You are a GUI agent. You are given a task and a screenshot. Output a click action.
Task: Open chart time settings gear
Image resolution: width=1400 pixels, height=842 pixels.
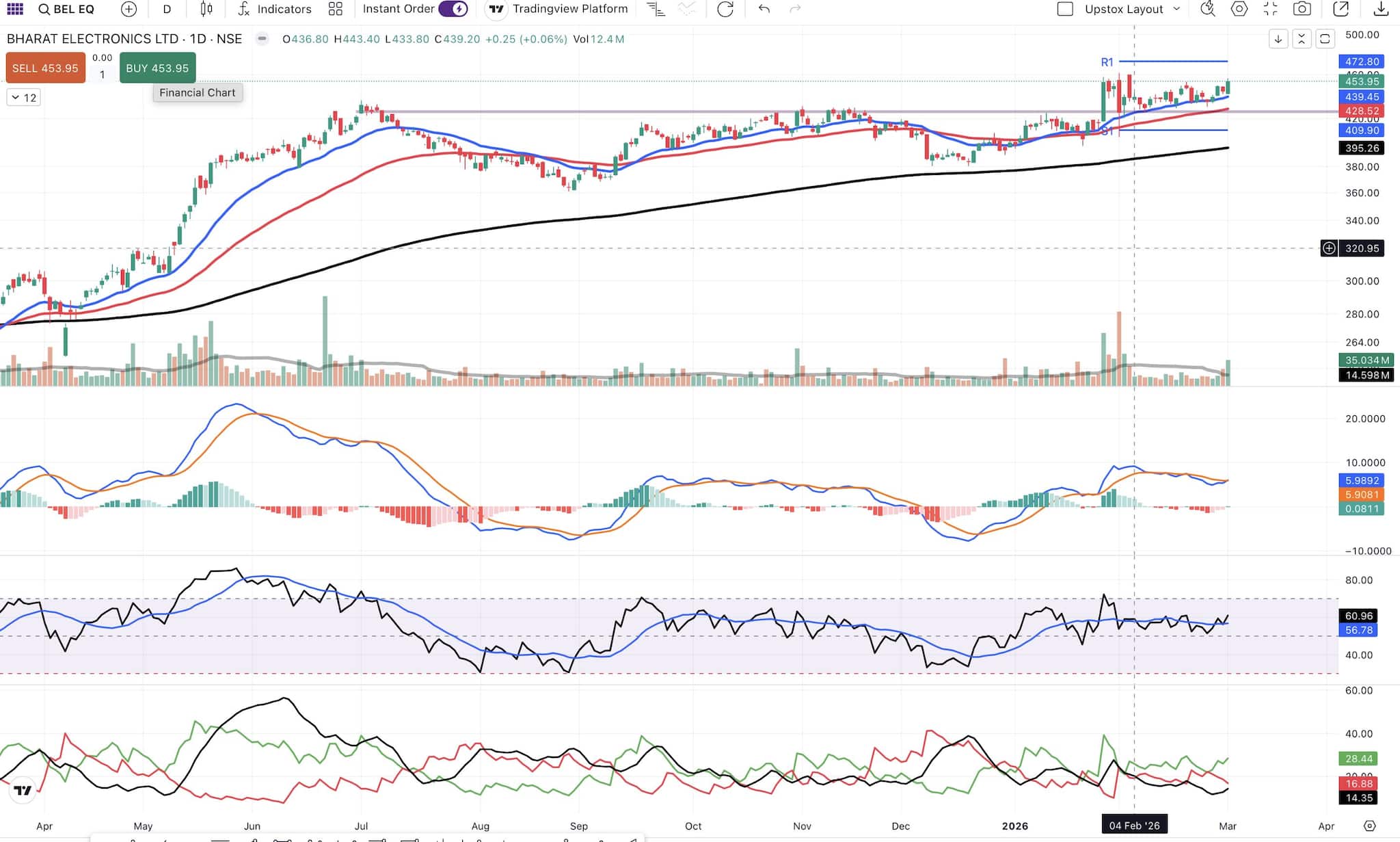1370,826
